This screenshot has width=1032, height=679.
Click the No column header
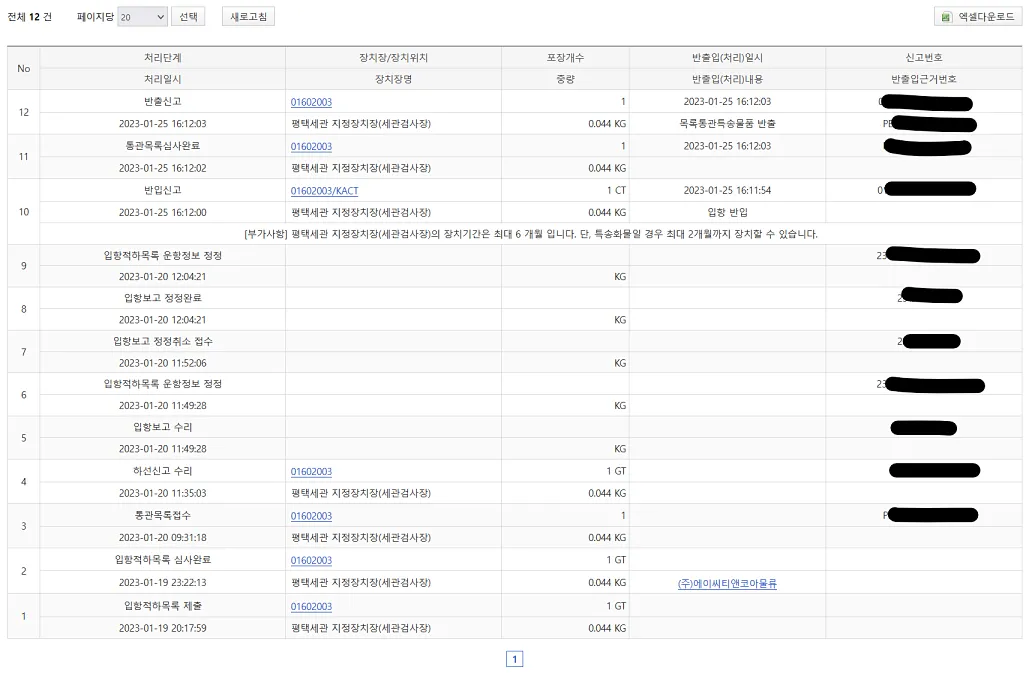point(23,68)
